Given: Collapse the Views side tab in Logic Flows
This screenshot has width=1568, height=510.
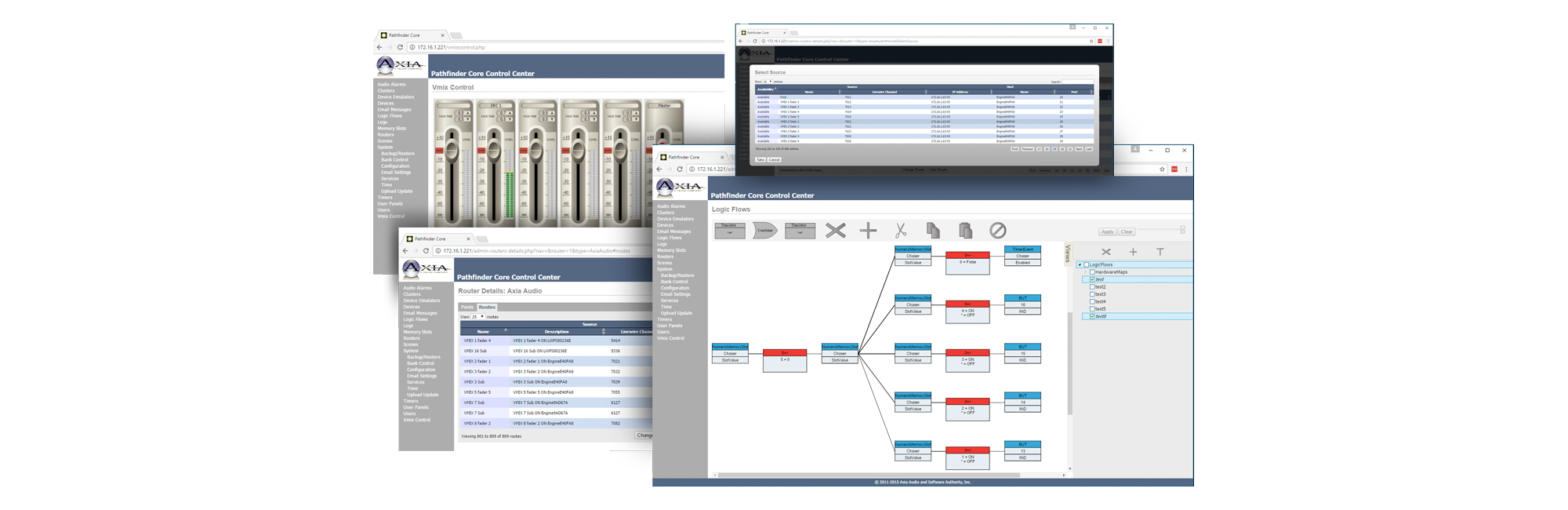Looking at the screenshot, I should [1068, 253].
